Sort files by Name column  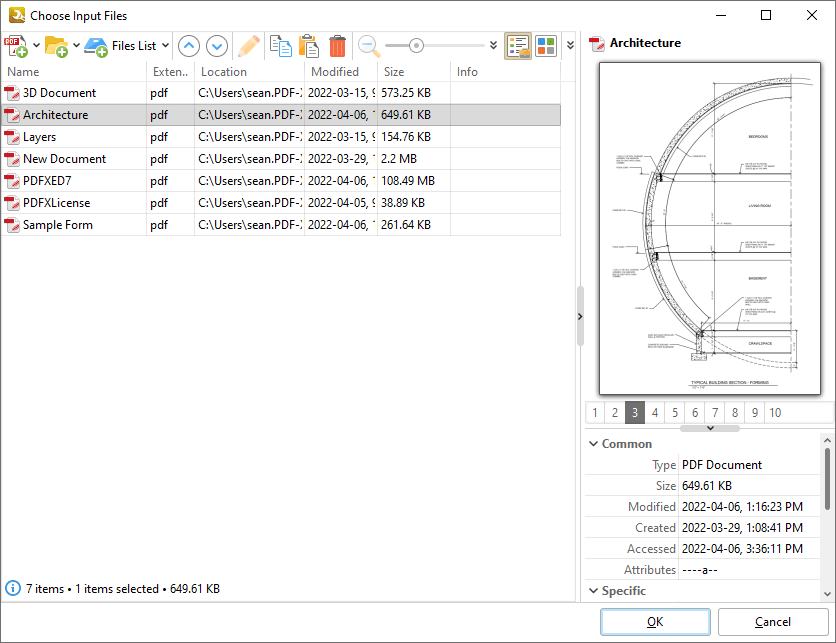(x=74, y=72)
